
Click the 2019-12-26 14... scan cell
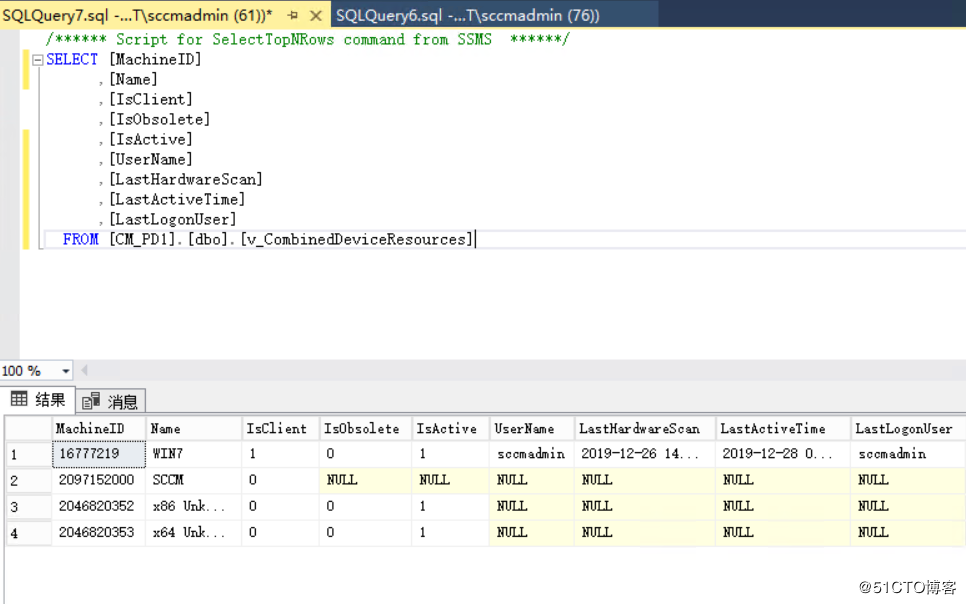point(644,454)
